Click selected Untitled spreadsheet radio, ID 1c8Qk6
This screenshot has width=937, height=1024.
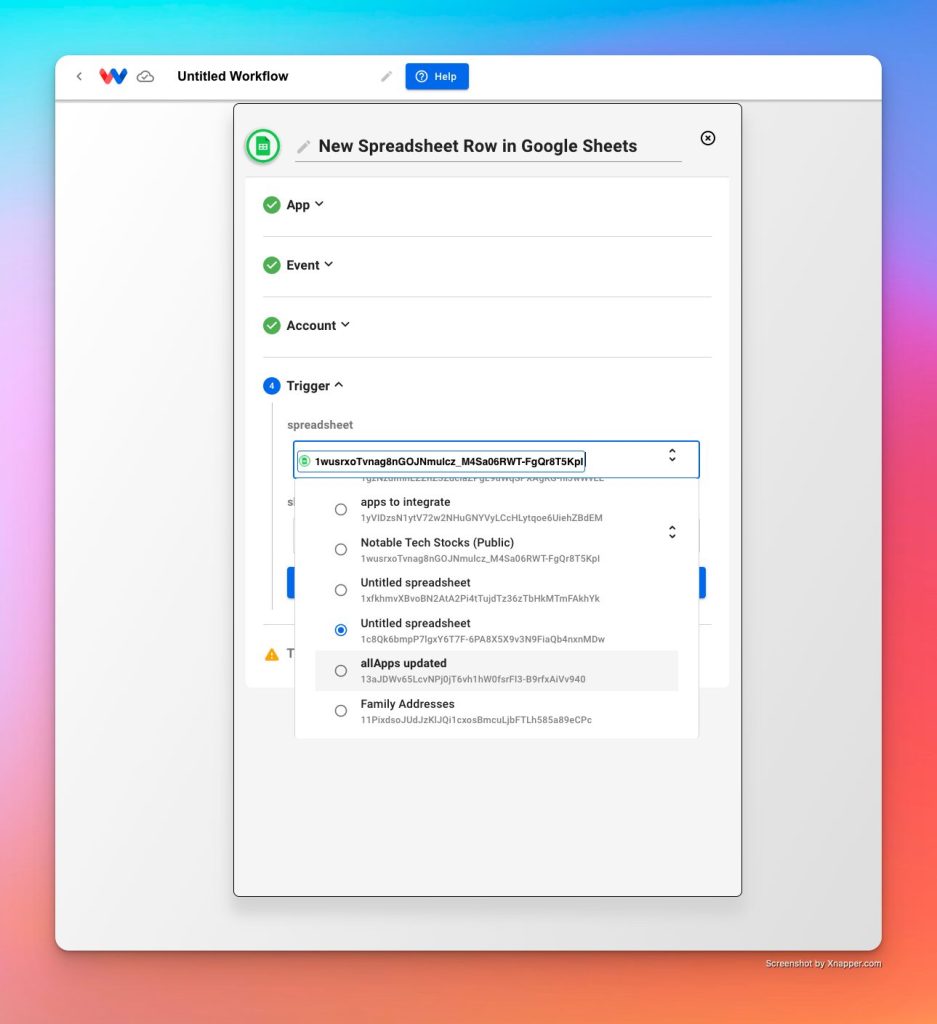[341, 630]
